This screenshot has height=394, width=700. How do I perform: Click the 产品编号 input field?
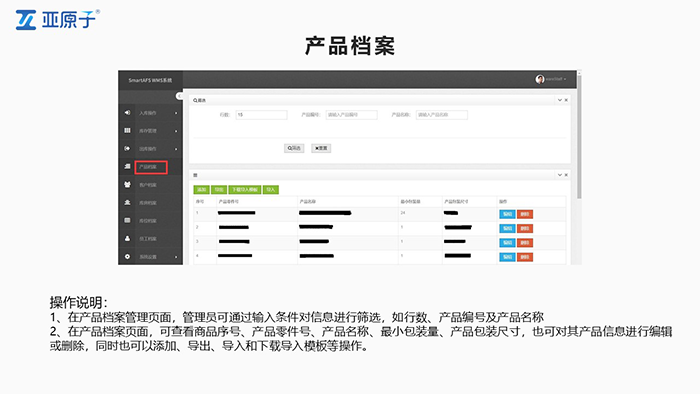coord(351,115)
